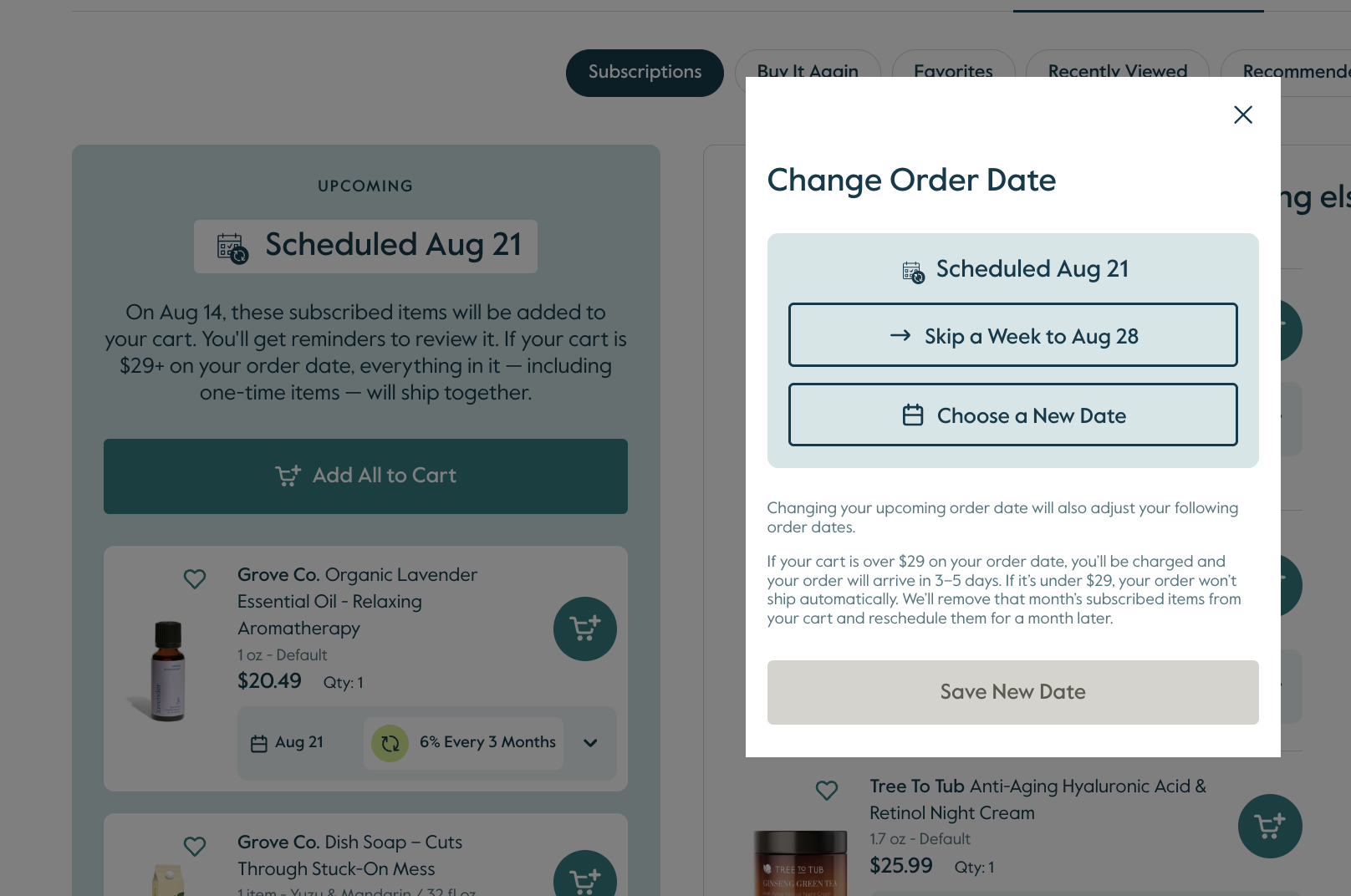This screenshot has width=1351, height=896.
Task: Add Tree To Tub Night Cream to cart
Action: tap(1270, 826)
